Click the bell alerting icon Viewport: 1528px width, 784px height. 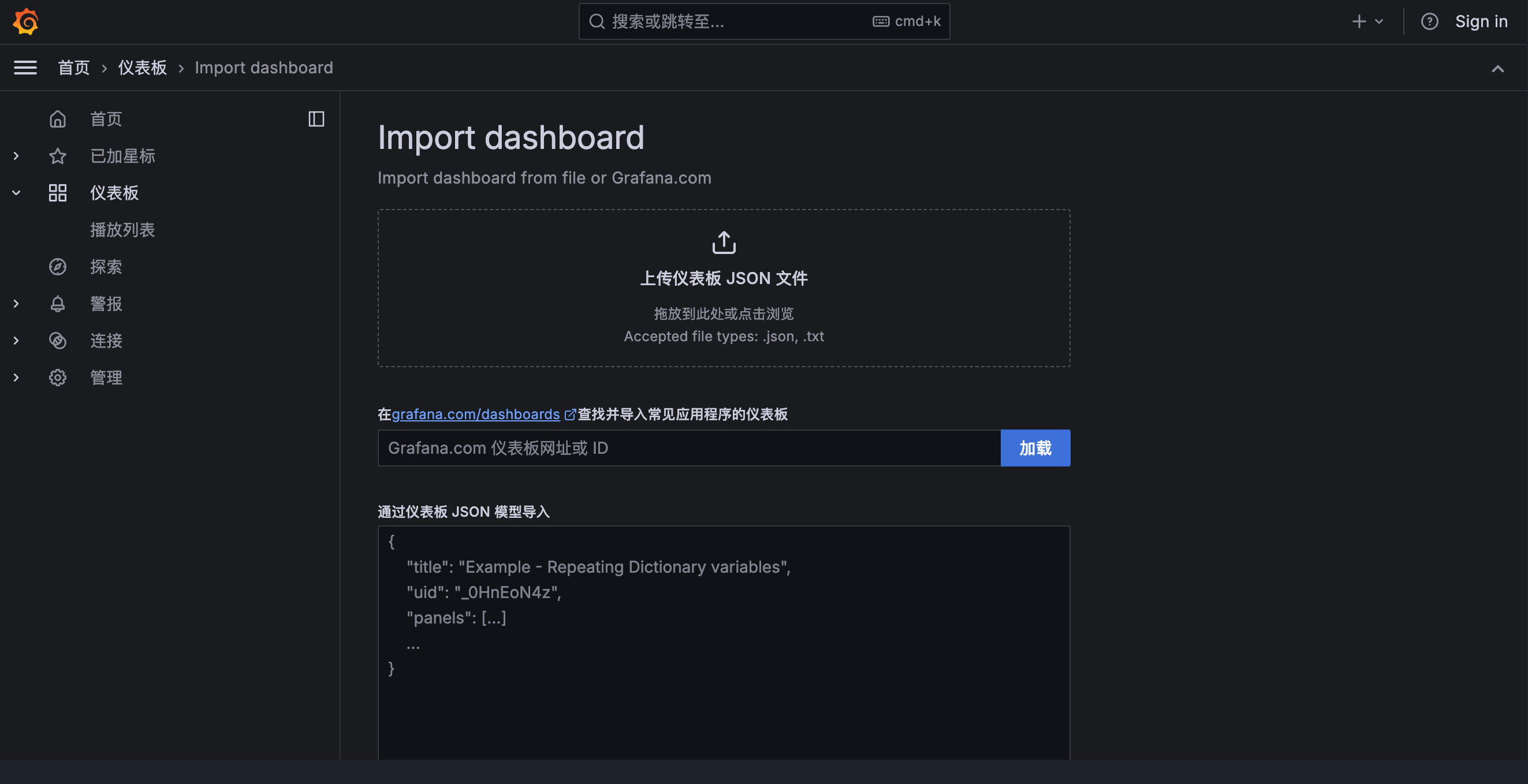pyautogui.click(x=58, y=304)
